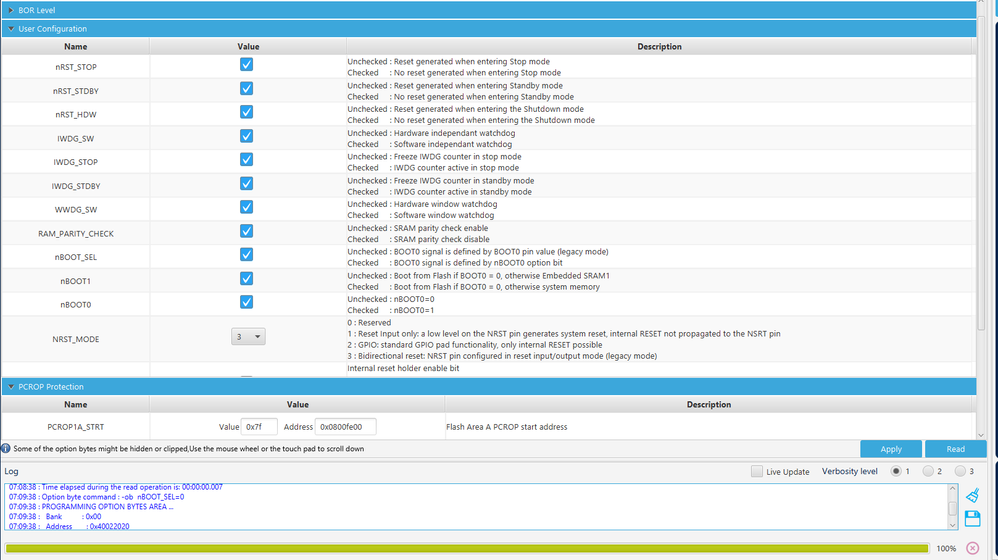Click the WWDG_SW row label

click(76, 209)
